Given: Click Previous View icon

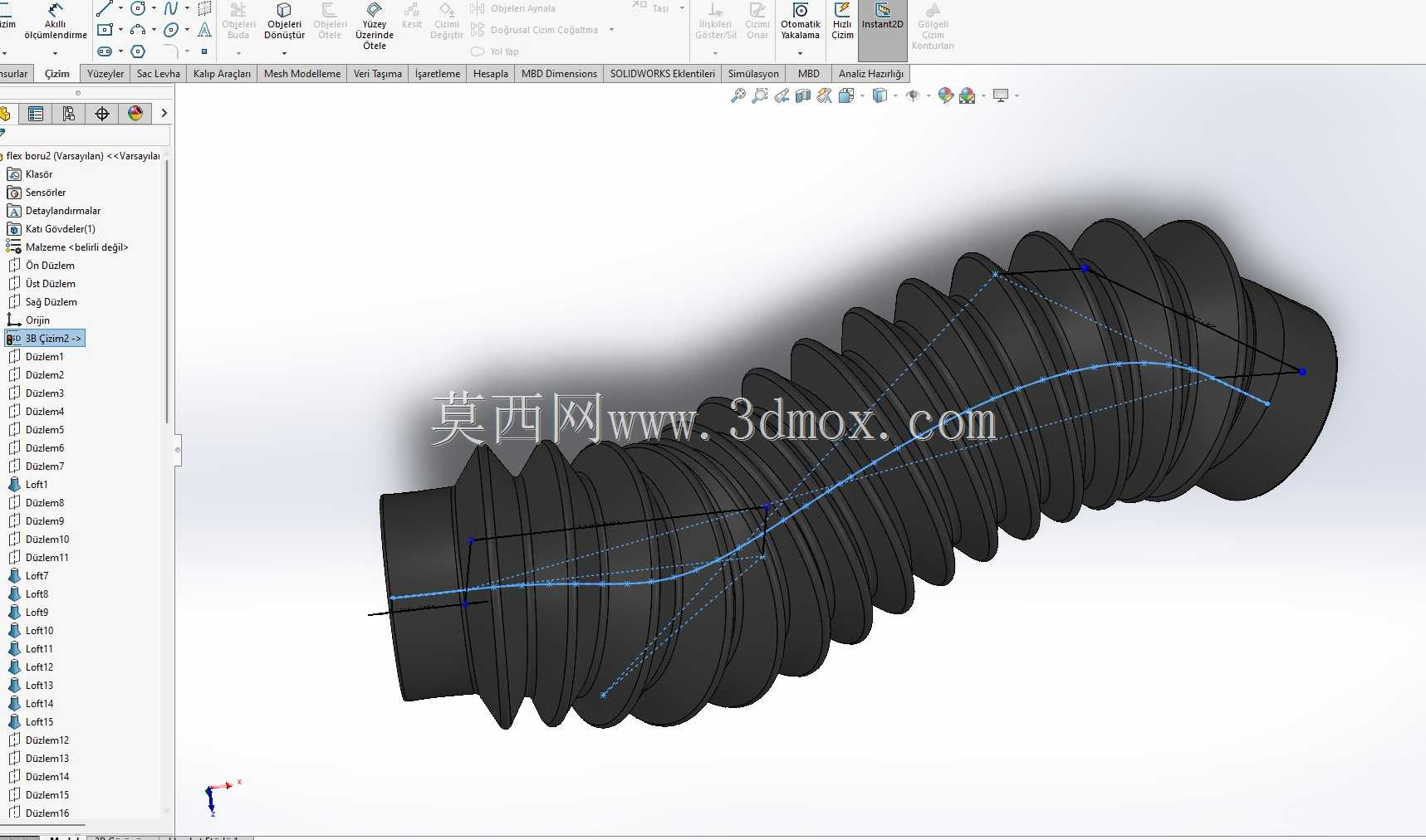Looking at the screenshot, I should click(x=782, y=96).
